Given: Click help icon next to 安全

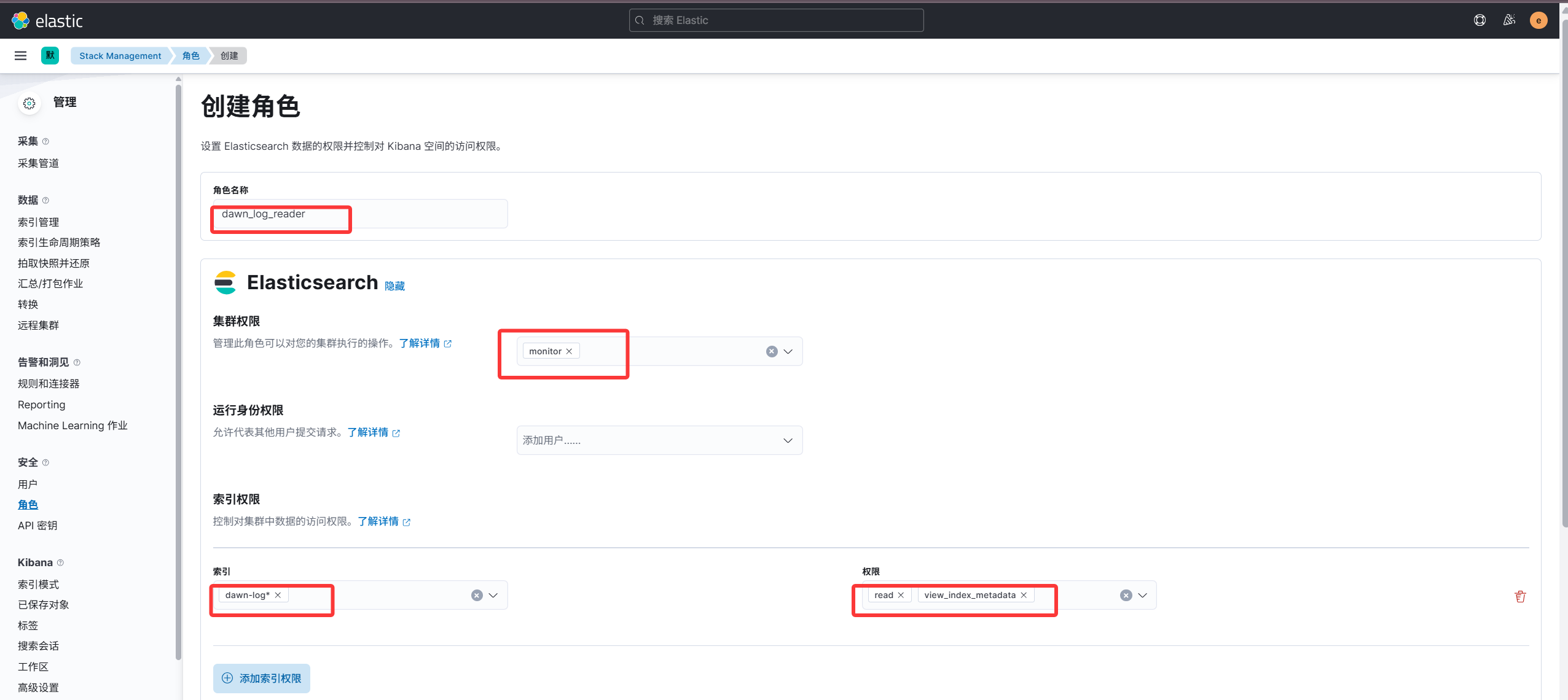Looking at the screenshot, I should (x=45, y=462).
